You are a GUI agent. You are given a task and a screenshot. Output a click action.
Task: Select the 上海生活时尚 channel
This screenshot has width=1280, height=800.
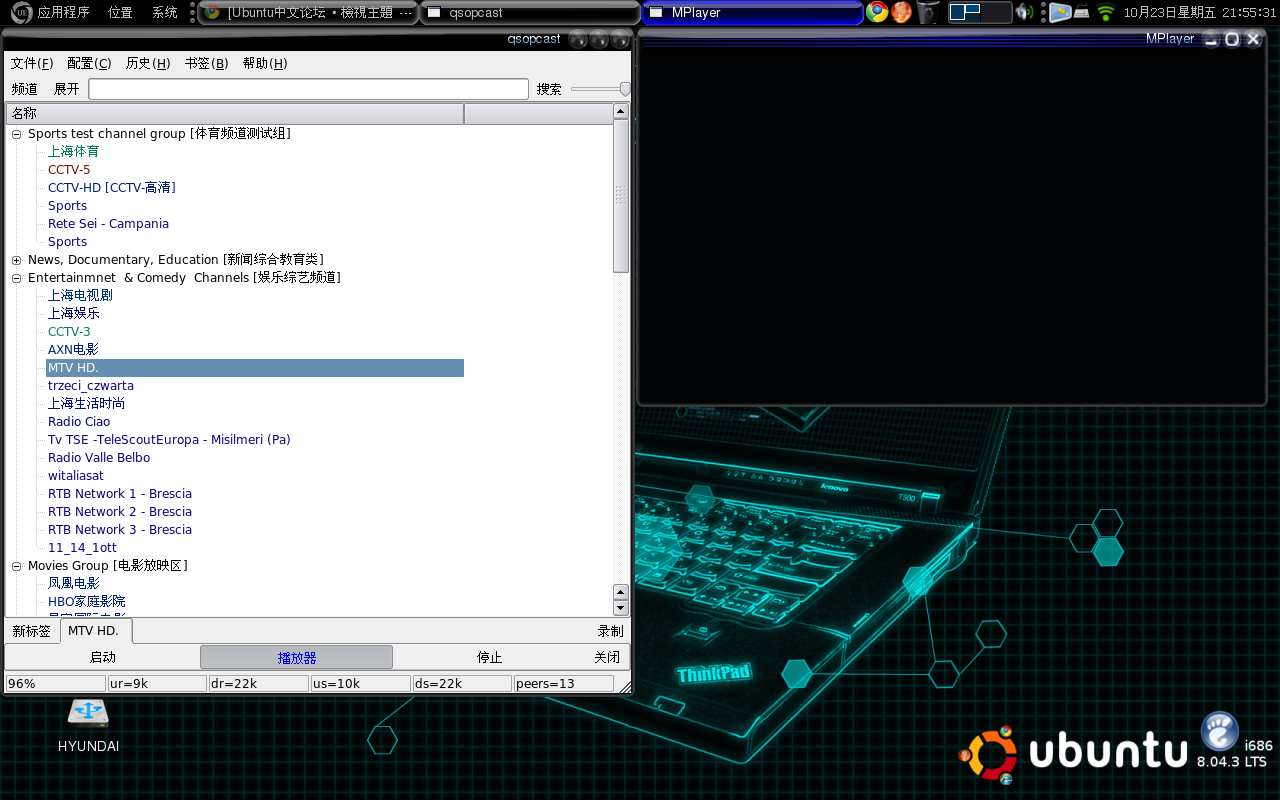click(x=87, y=404)
